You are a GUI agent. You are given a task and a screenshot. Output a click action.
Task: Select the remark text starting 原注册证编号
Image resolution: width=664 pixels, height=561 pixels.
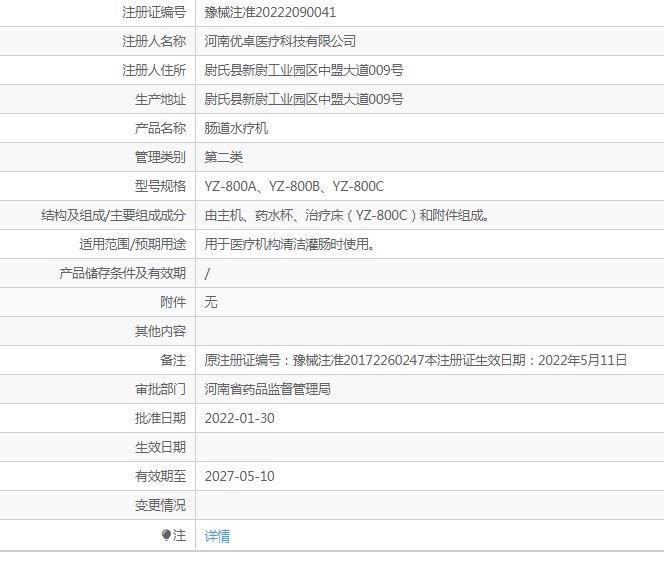[415, 360]
